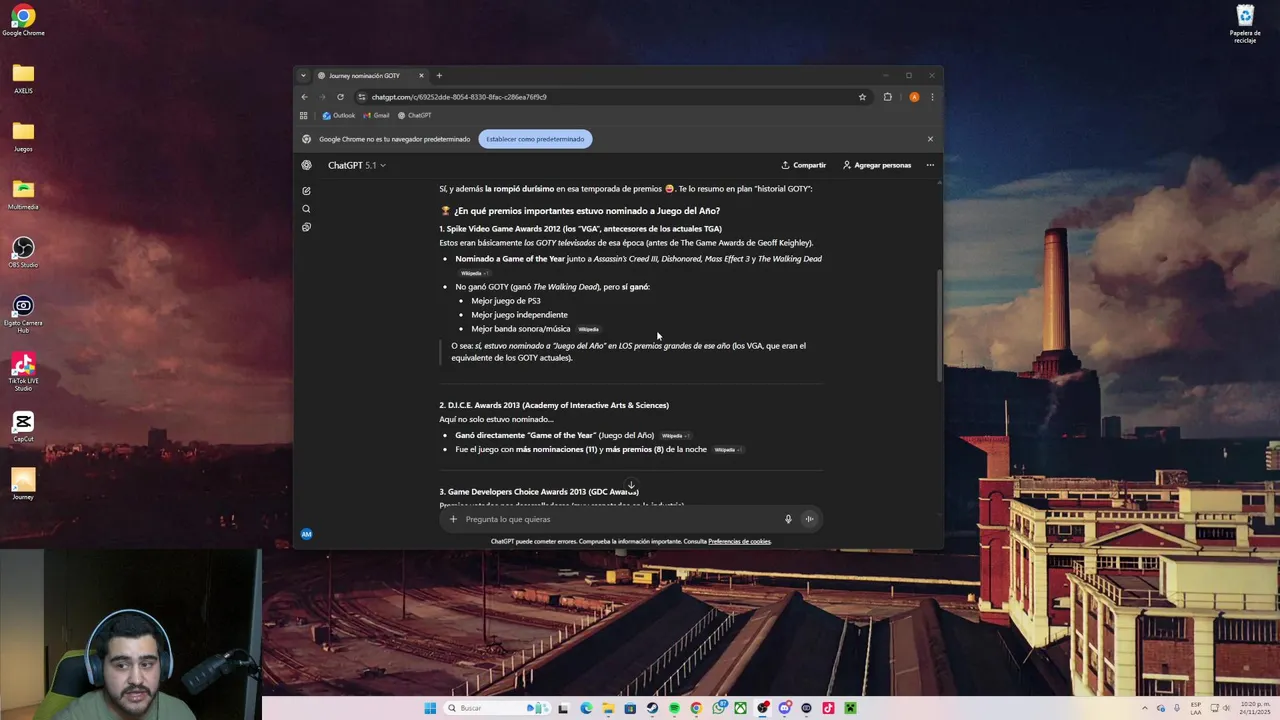The height and width of the screenshot is (720, 1280).
Task: Open Spotify from the taskbar
Action: (674, 708)
